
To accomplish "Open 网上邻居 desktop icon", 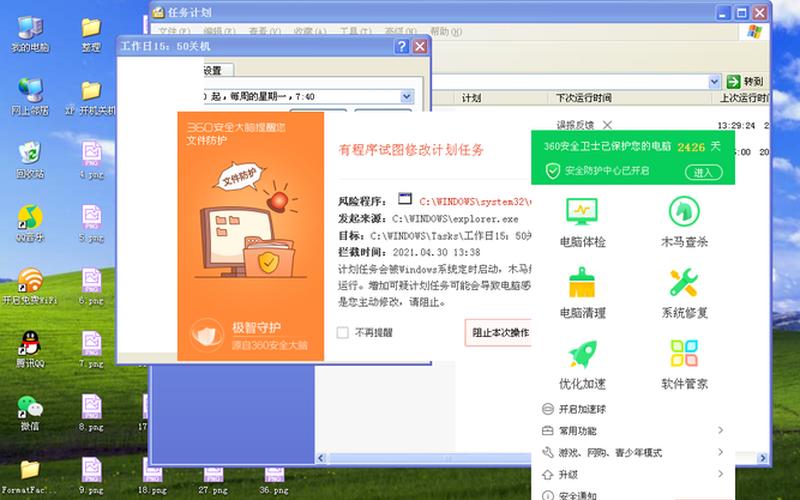I will (x=30, y=97).
